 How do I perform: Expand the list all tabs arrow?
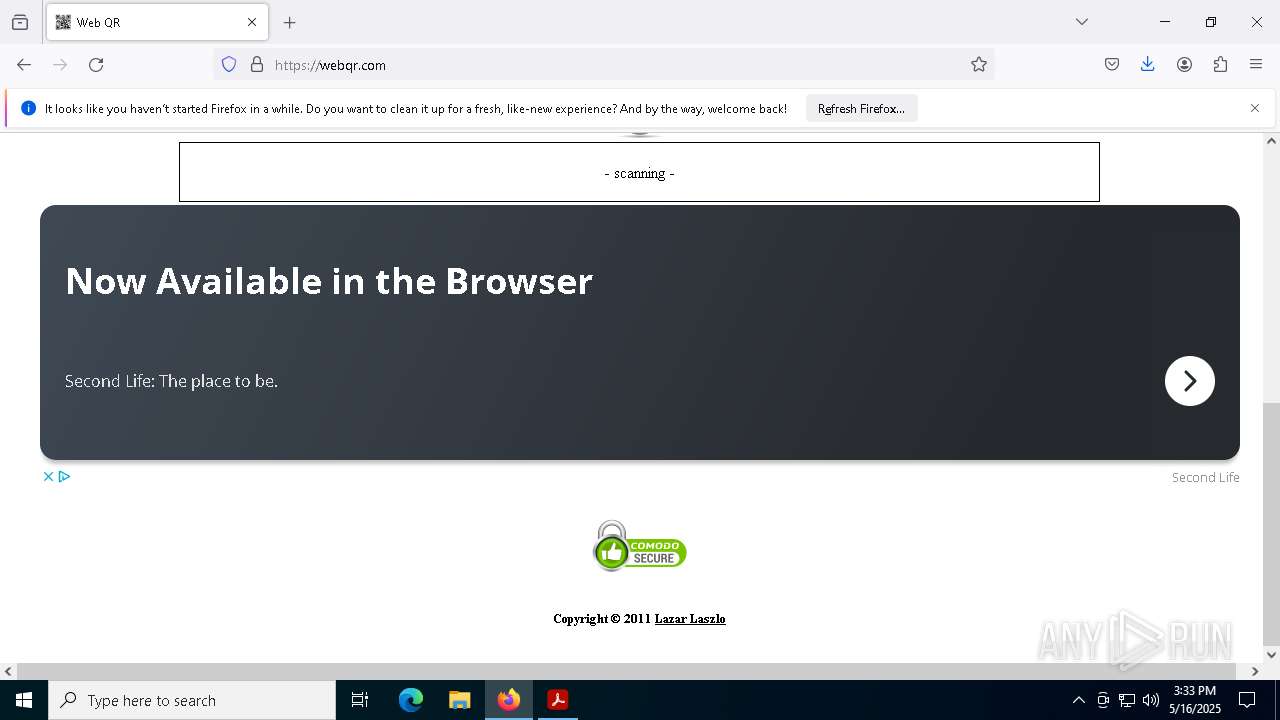(x=1082, y=22)
